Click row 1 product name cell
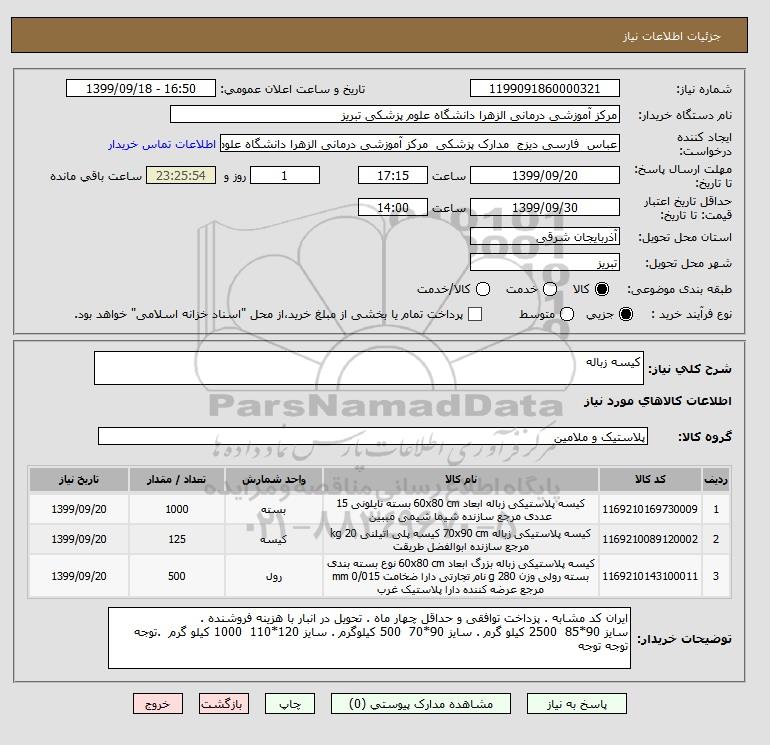Viewport: 770px width, 745px height. pos(461,510)
